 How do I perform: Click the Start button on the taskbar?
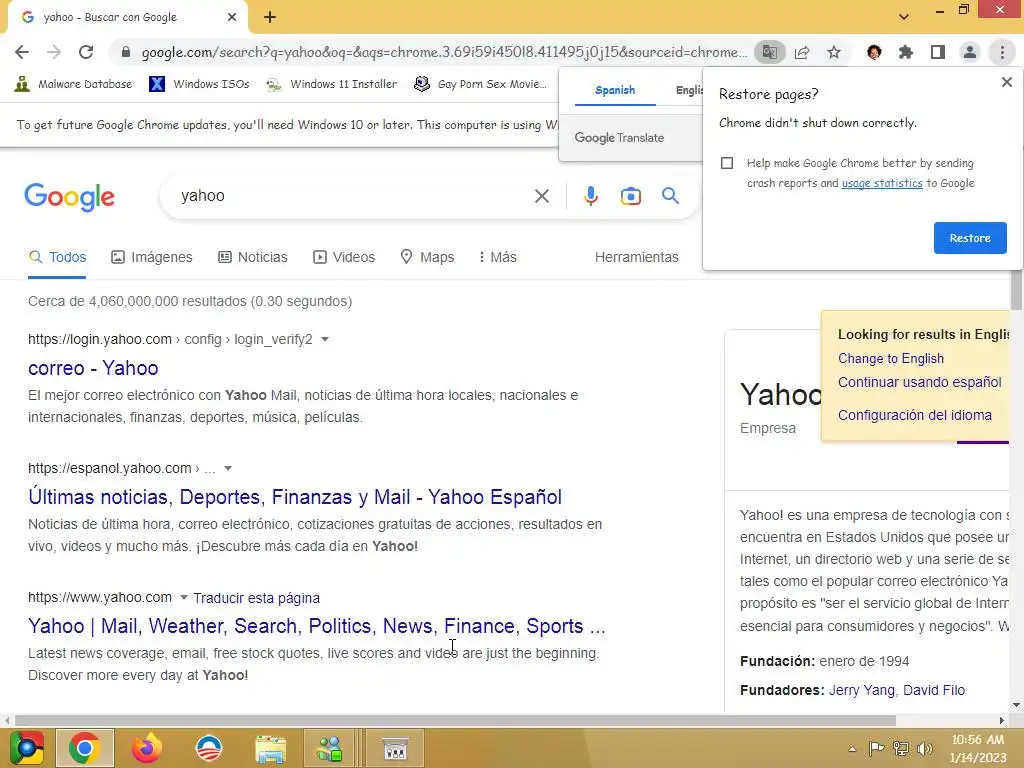pyautogui.click(x=26, y=748)
